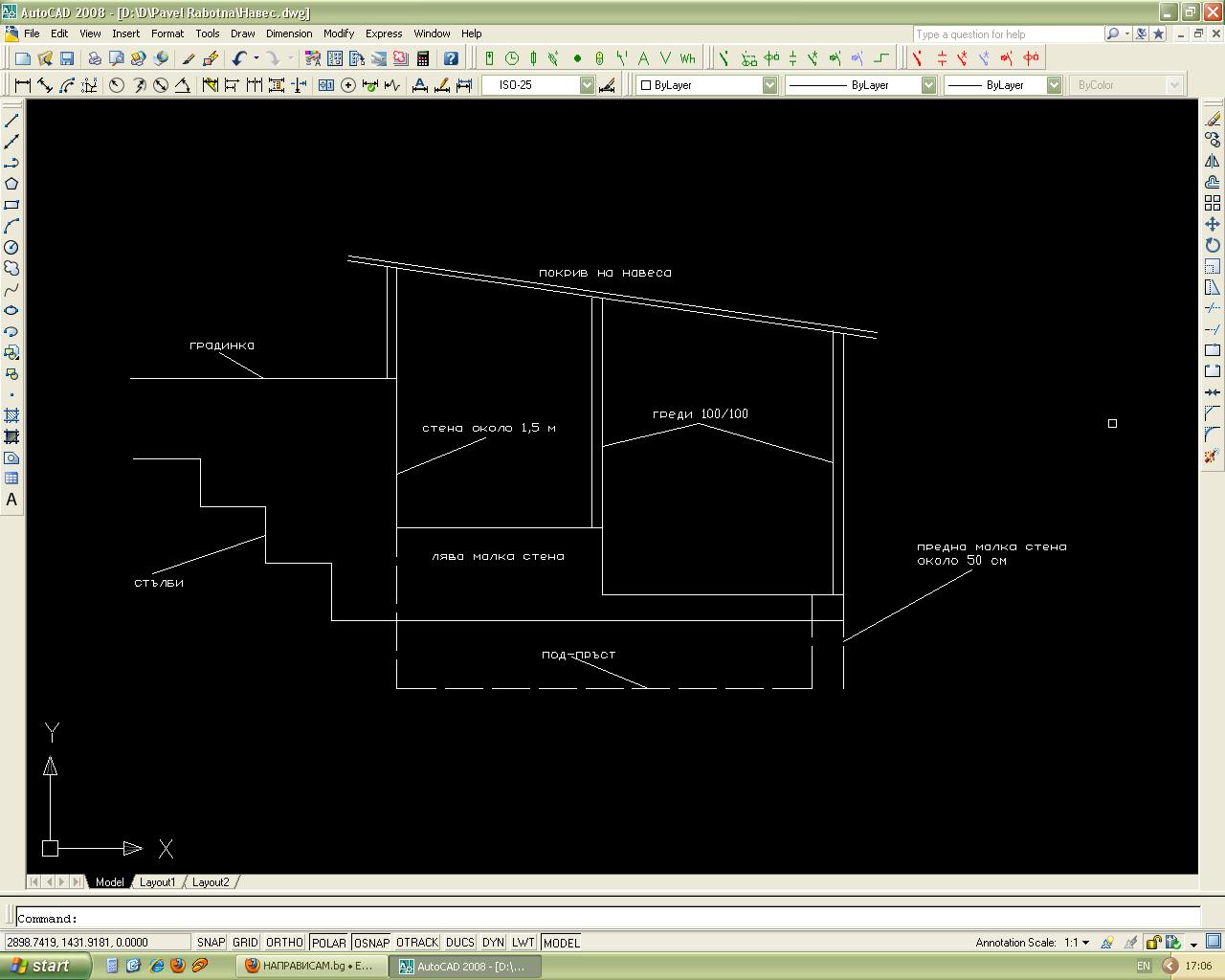Open the Dimension menu
Image resolution: width=1225 pixels, height=980 pixels.
[x=288, y=33]
